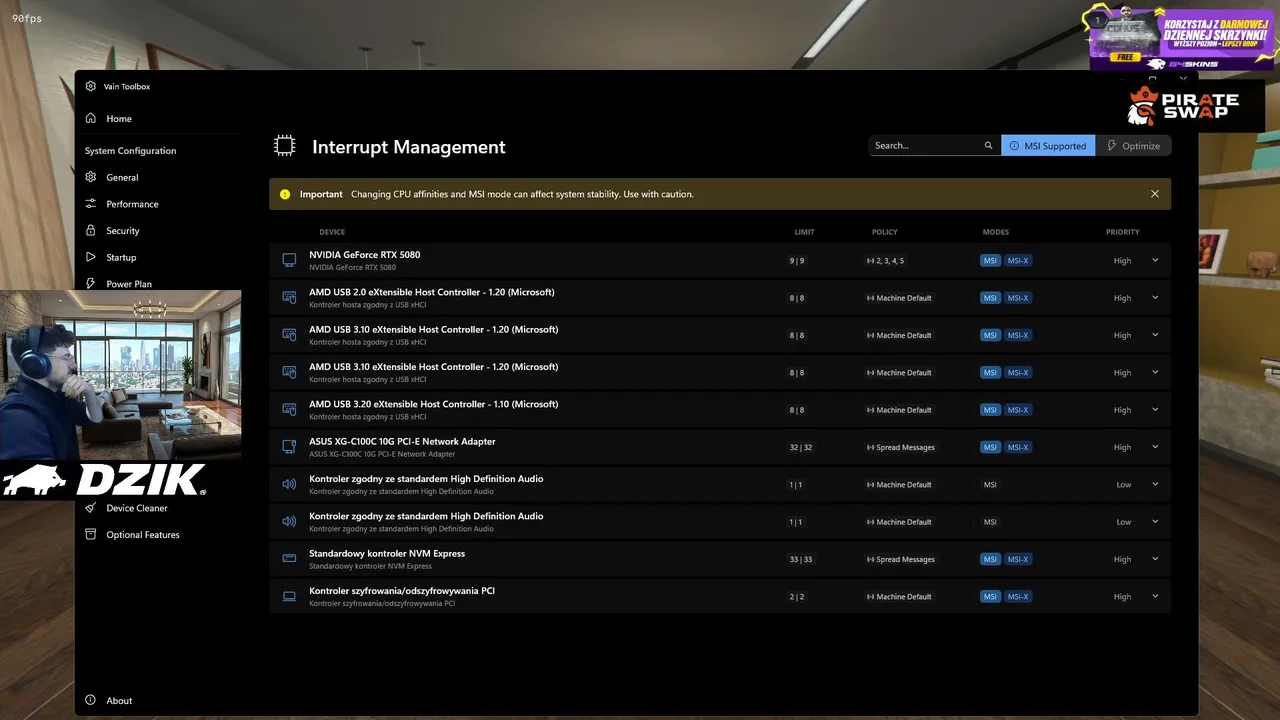Image resolution: width=1280 pixels, height=720 pixels.
Task: Click the limit value '2 | 2'
Action: pos(796,597)
